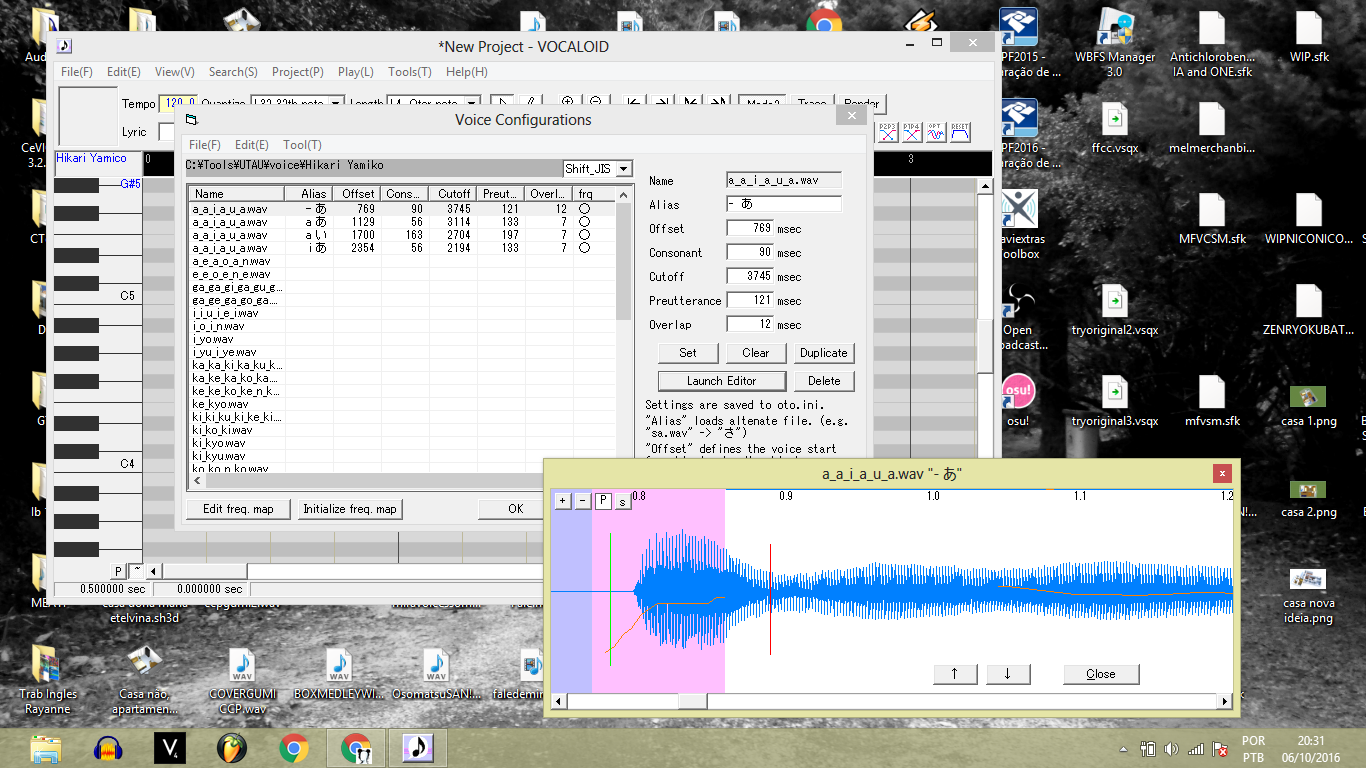
Task: Click the Voice Configurations window icon
Action: click(x=192, y=120)
